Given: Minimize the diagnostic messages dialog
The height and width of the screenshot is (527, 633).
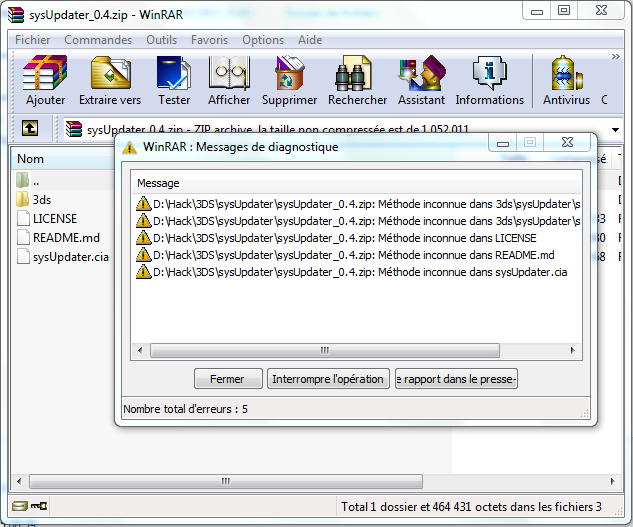Looking at the screenshot, I should tap(503, 143).
